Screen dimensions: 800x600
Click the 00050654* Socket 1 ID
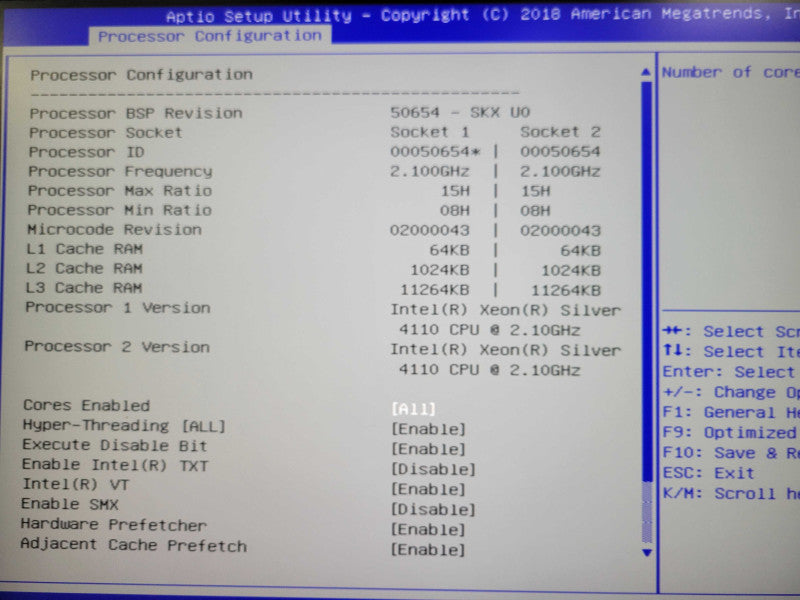(435, 152)
